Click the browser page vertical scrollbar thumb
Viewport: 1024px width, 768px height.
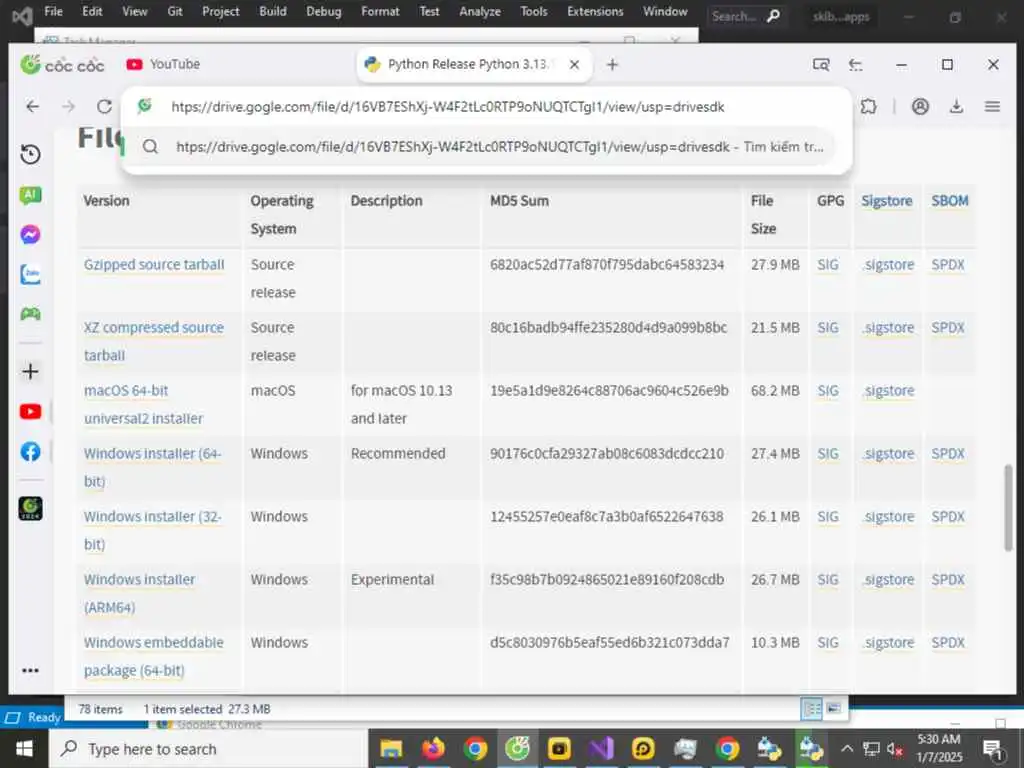coord(1008,507)
